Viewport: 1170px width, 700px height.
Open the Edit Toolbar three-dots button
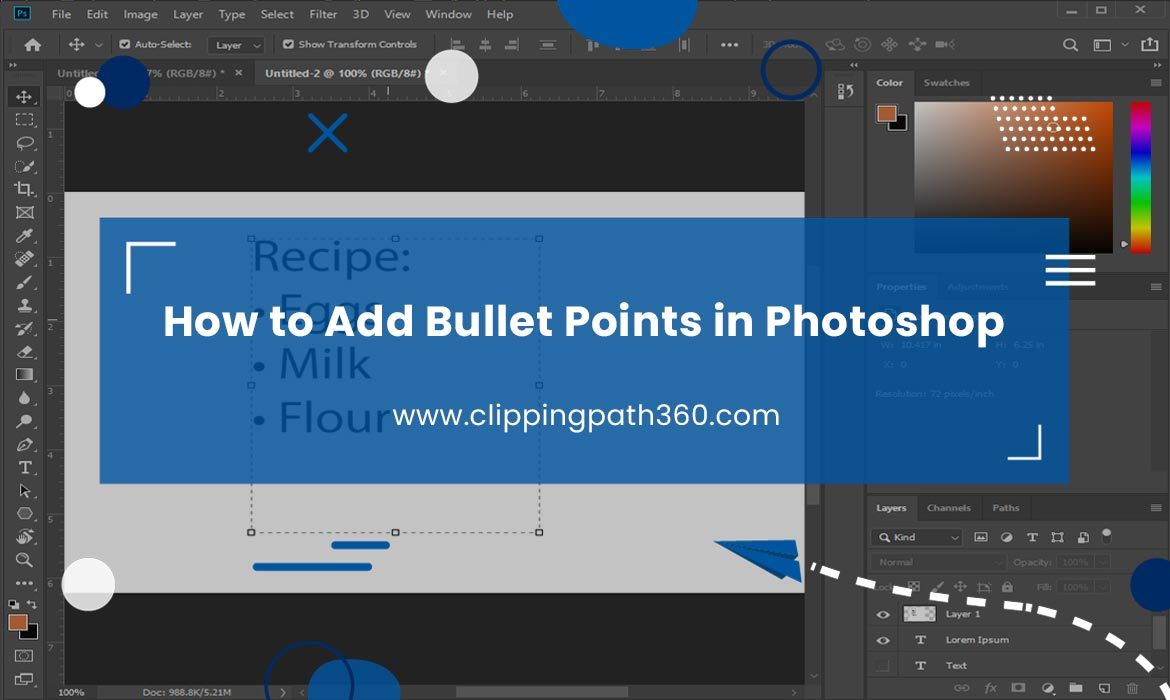pyautogui.click(x=24, y=583)
